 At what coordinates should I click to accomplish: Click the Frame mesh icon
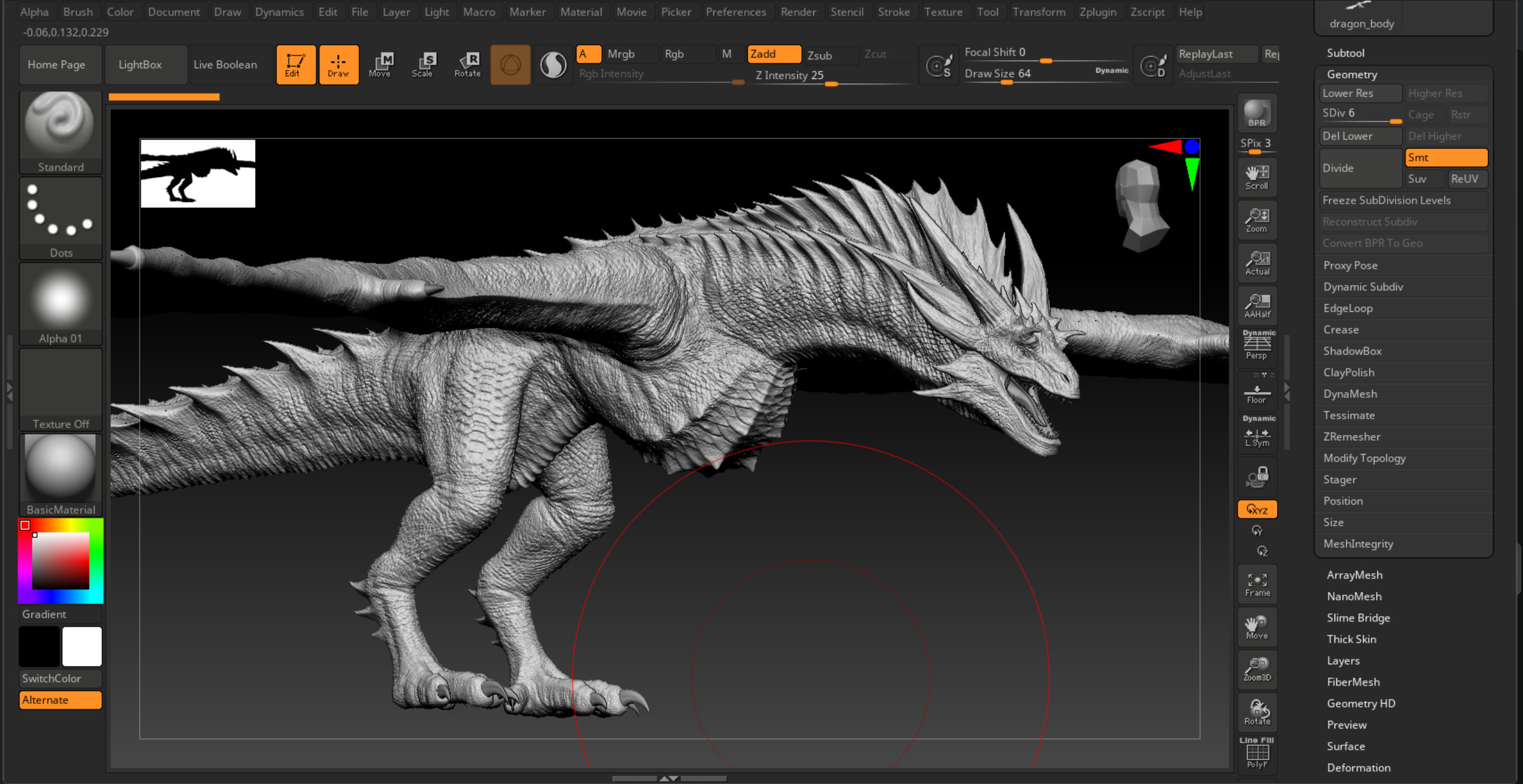[x=1257, y=584]
